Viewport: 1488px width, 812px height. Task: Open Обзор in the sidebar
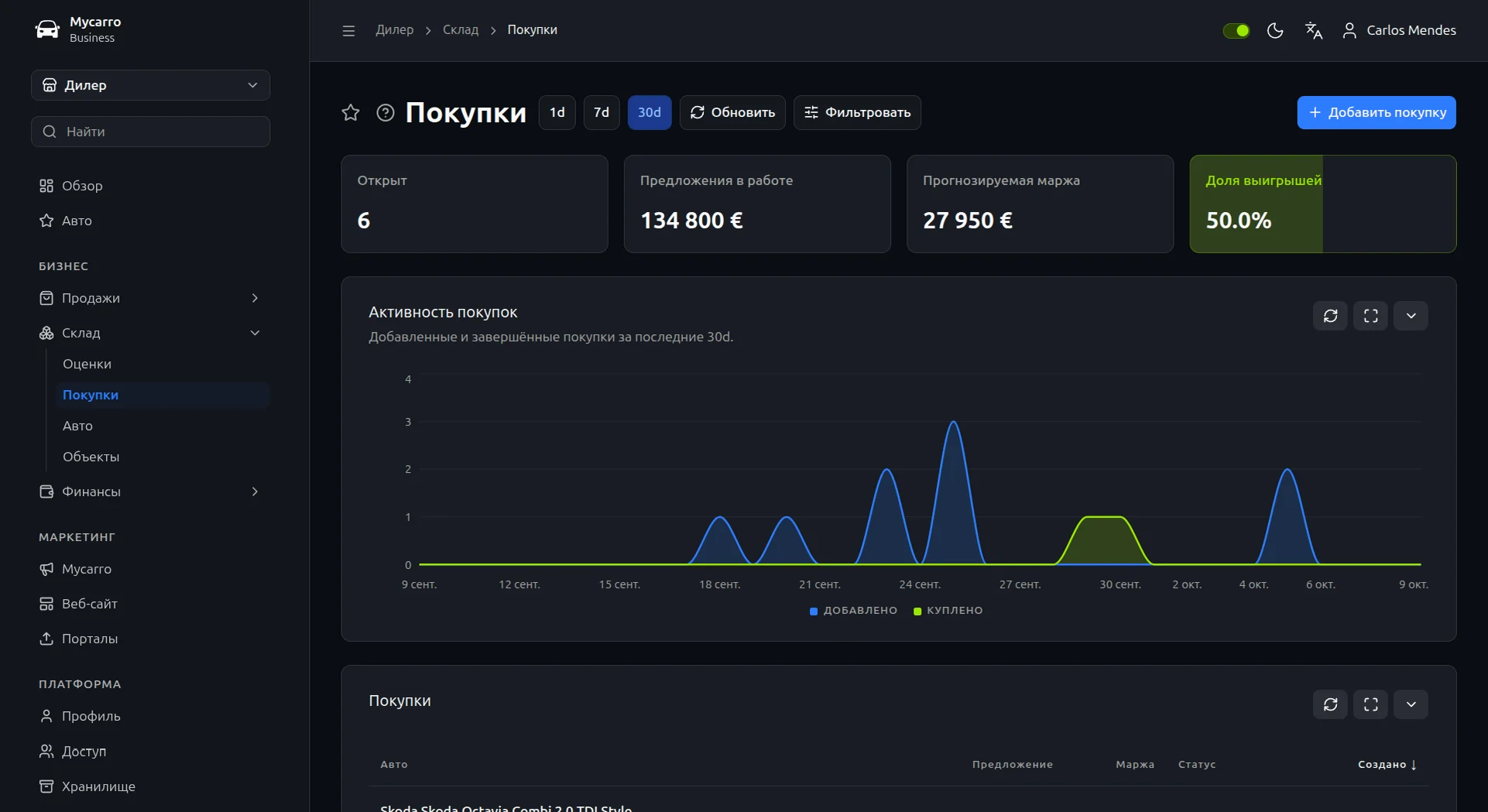150,186
